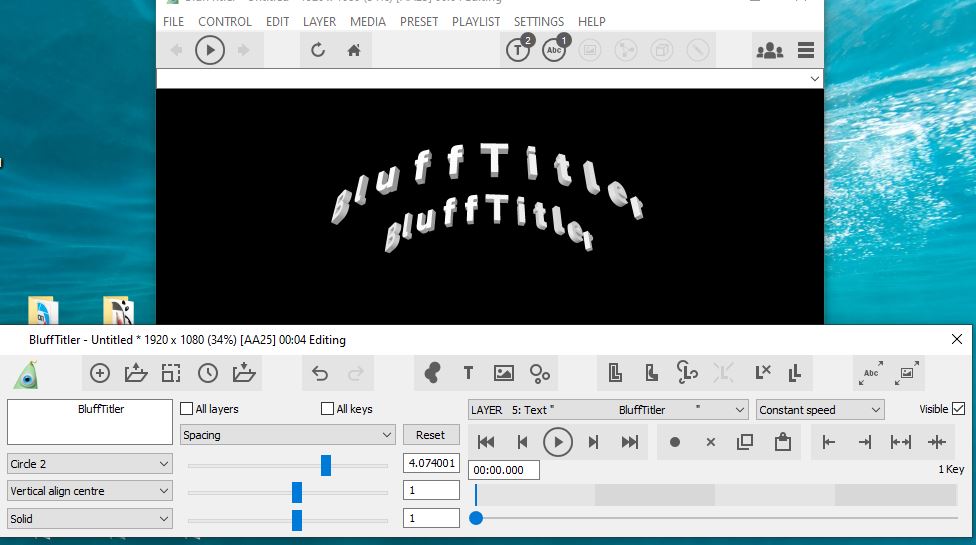Click the undo arrow icon
This screenshot has height=545, width=976.
click(320, 373)
